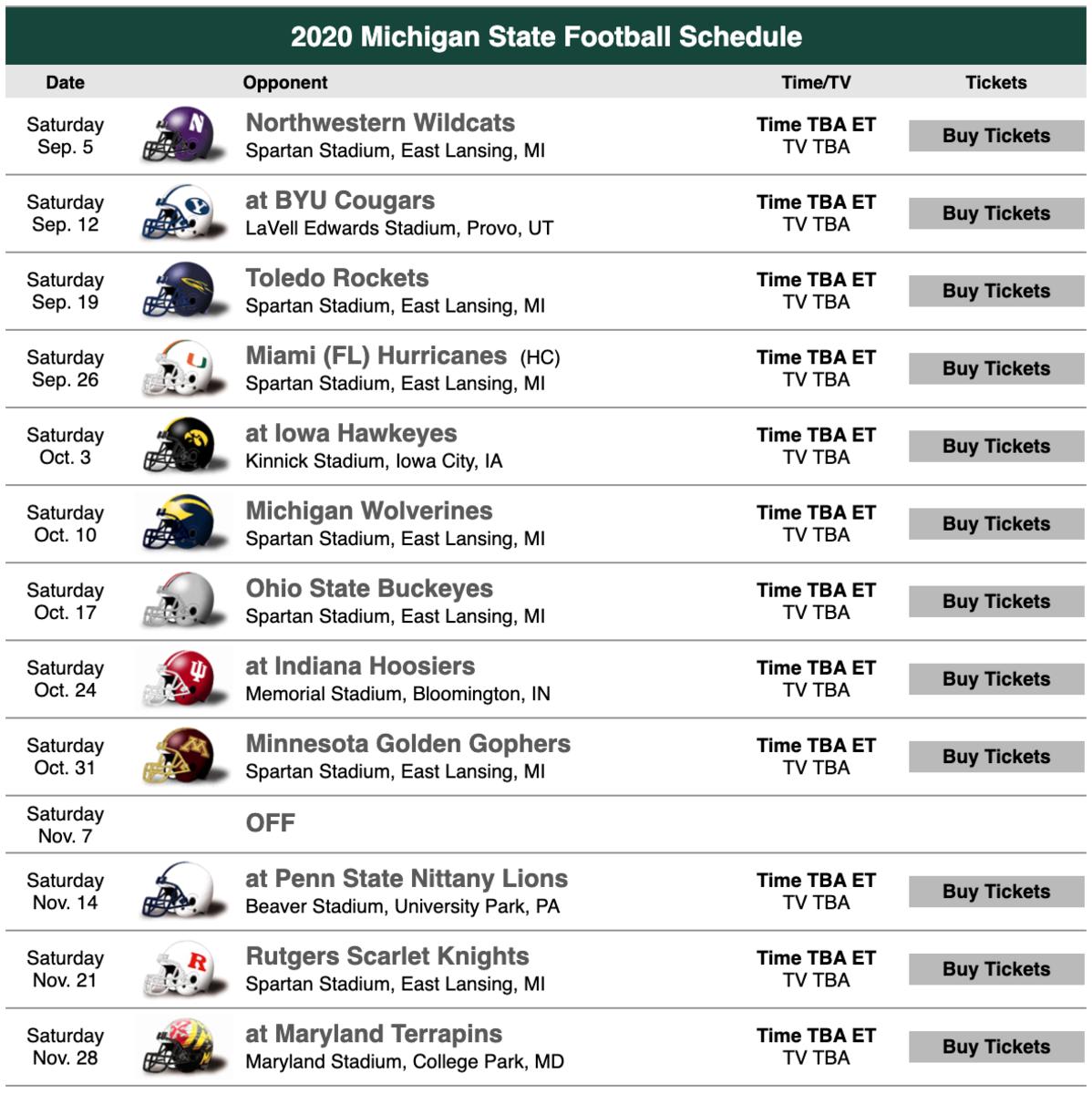Screen dimensions: 1092x1094
Task: Click the Toledo Rockets navy helmet icon
Action: tap(184, 290)
